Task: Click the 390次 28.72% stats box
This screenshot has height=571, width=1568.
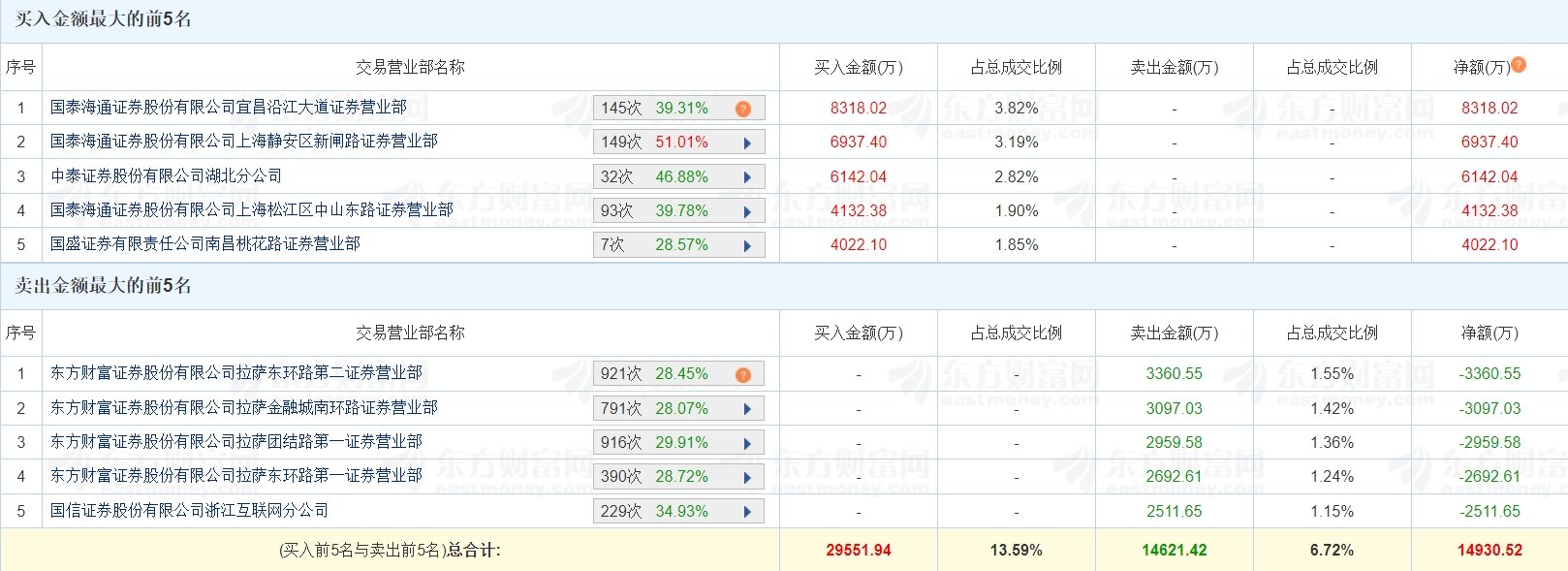Action: pos(679,476)
